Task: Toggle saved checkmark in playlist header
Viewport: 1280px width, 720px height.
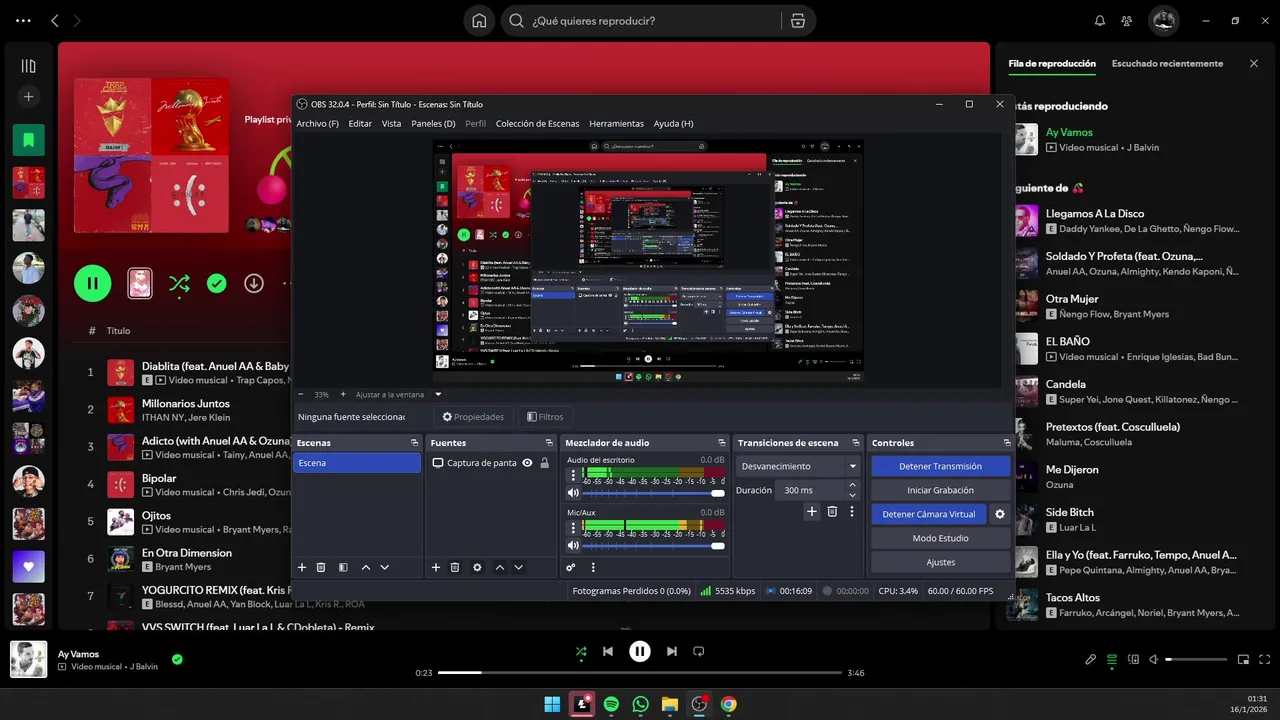Action: (x=217, y=284)
